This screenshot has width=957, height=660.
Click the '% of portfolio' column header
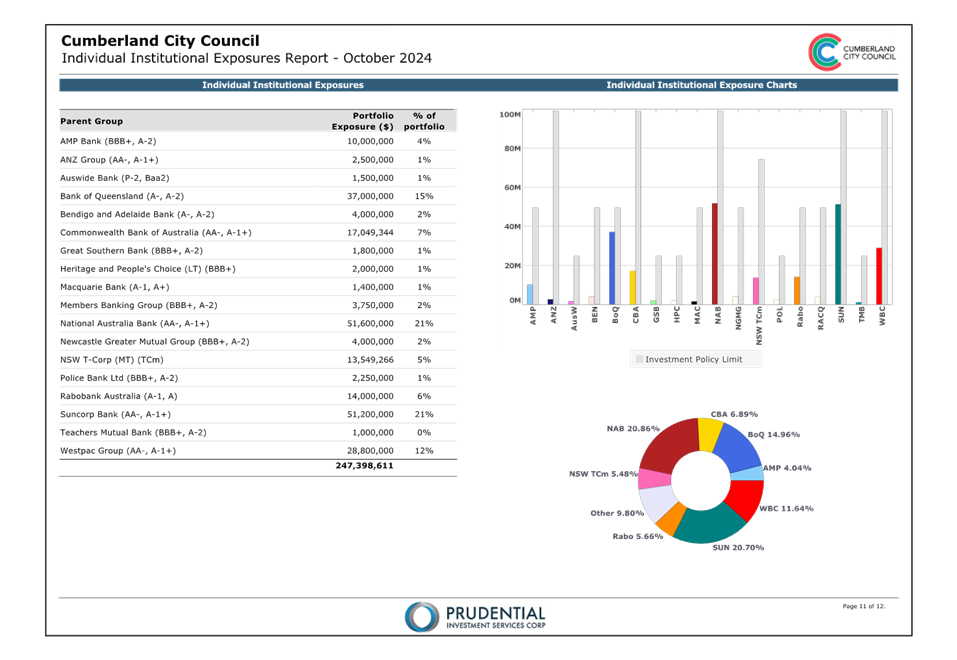(x=424, y=121)
